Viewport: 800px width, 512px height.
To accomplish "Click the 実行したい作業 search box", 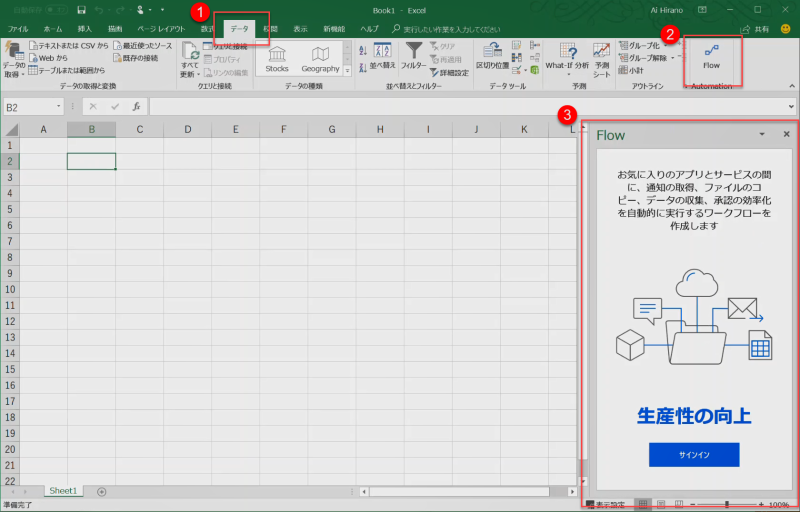I will click(x=446, y=29).
